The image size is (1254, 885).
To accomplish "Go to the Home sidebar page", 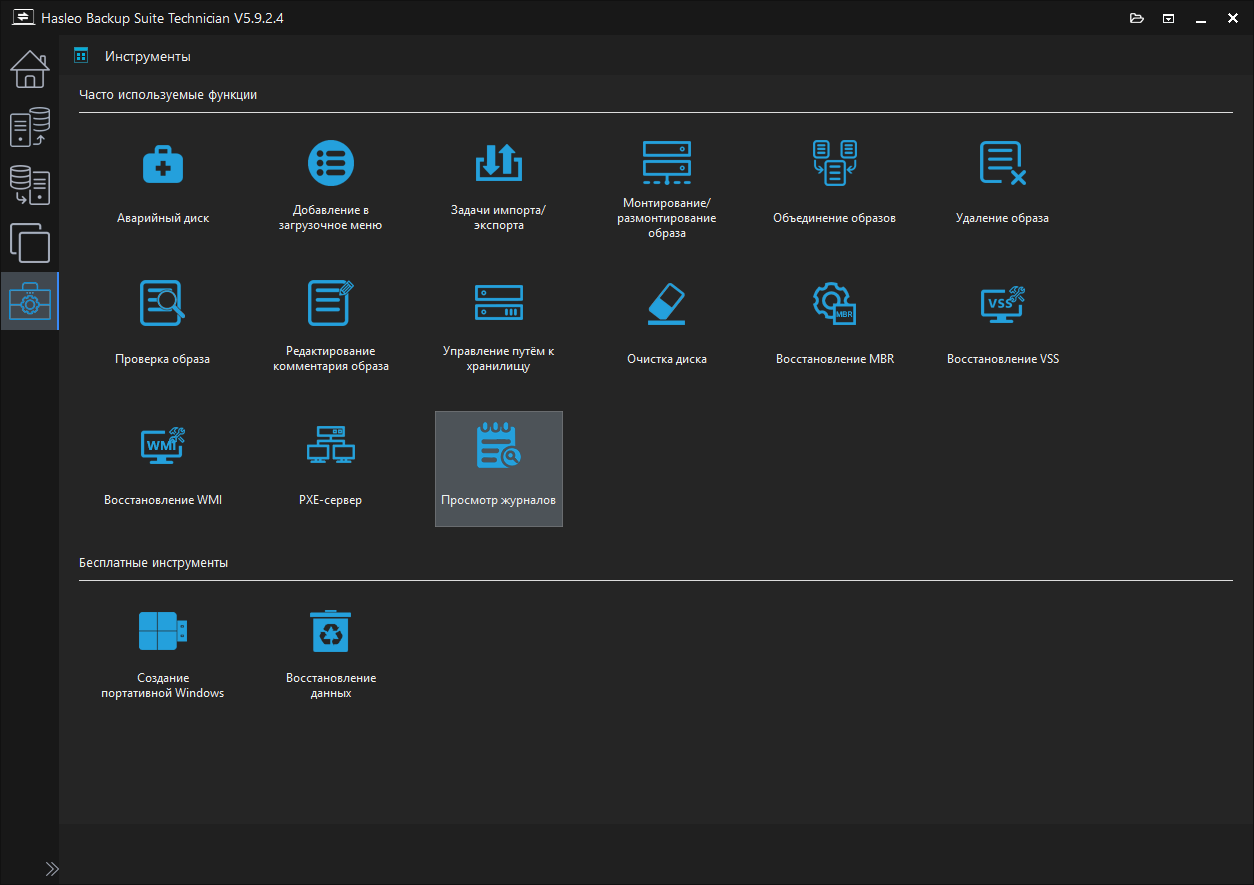I will (x=30, y=69).
